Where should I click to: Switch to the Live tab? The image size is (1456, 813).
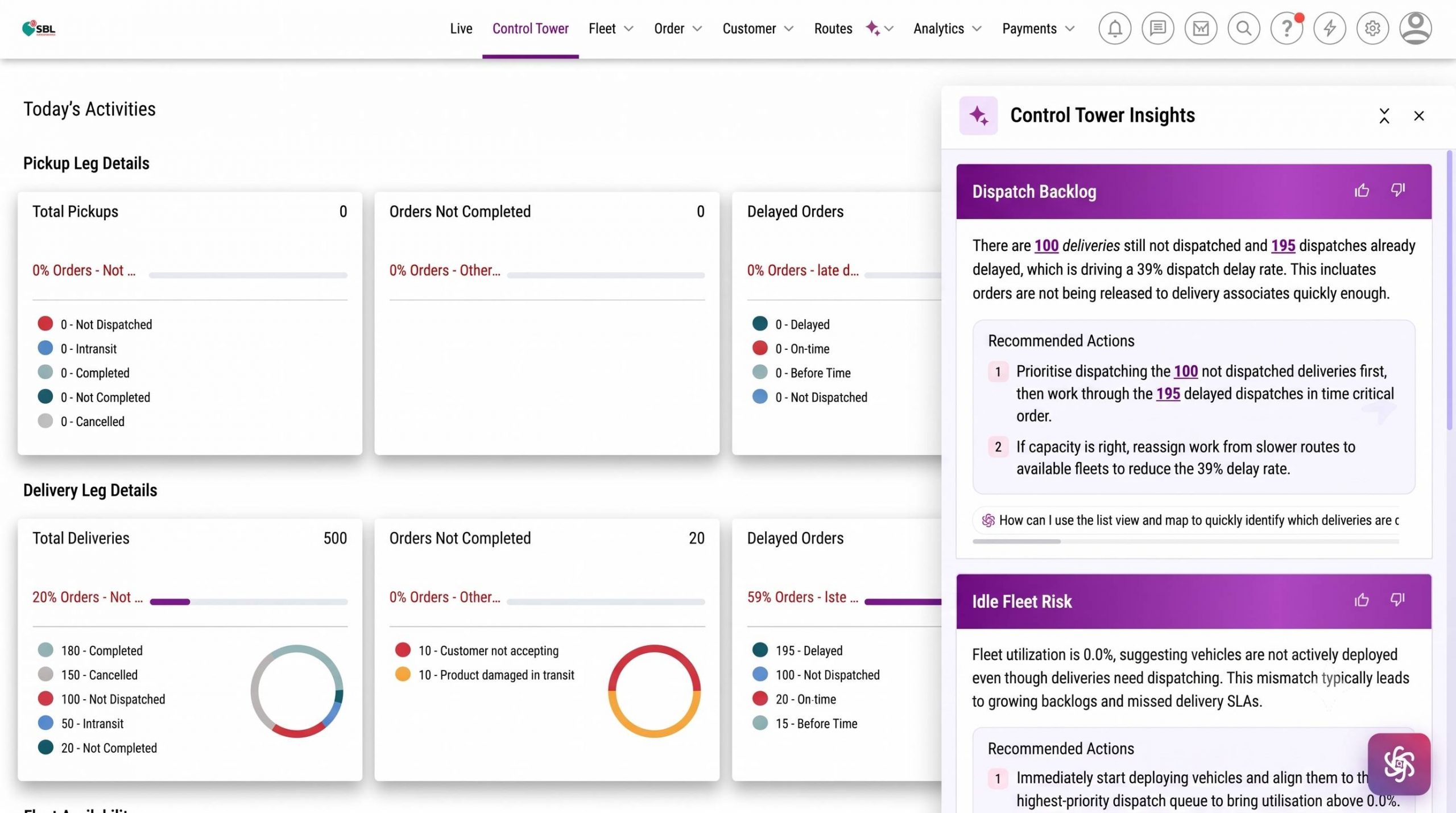[x=461, y=28]
